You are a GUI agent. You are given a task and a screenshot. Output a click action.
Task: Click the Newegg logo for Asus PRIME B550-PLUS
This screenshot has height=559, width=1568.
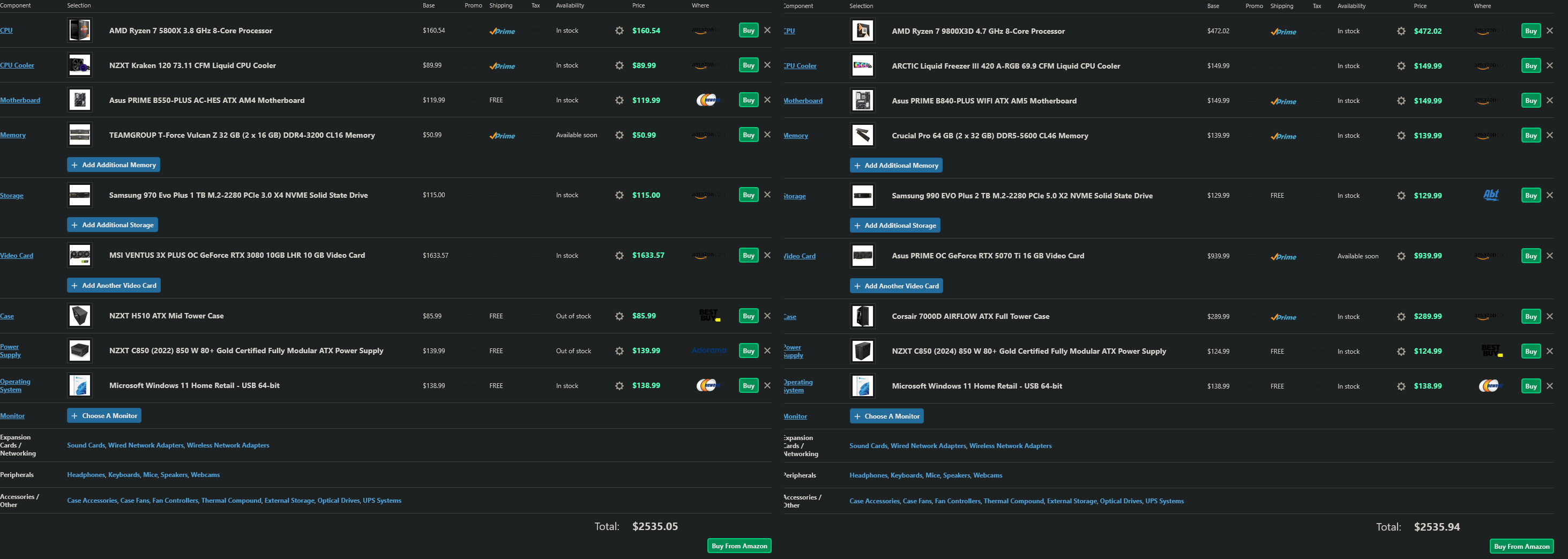(x=708, y=100)
